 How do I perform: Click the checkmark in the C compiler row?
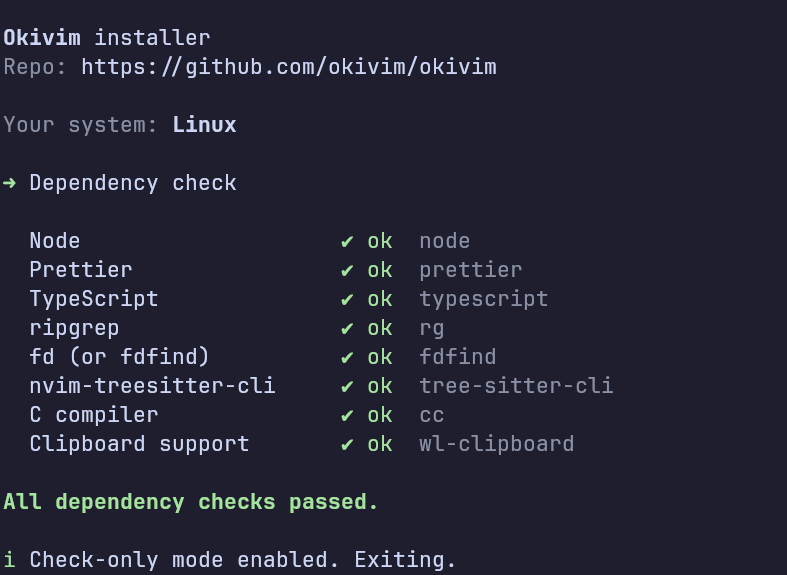[x=347, y=415]
